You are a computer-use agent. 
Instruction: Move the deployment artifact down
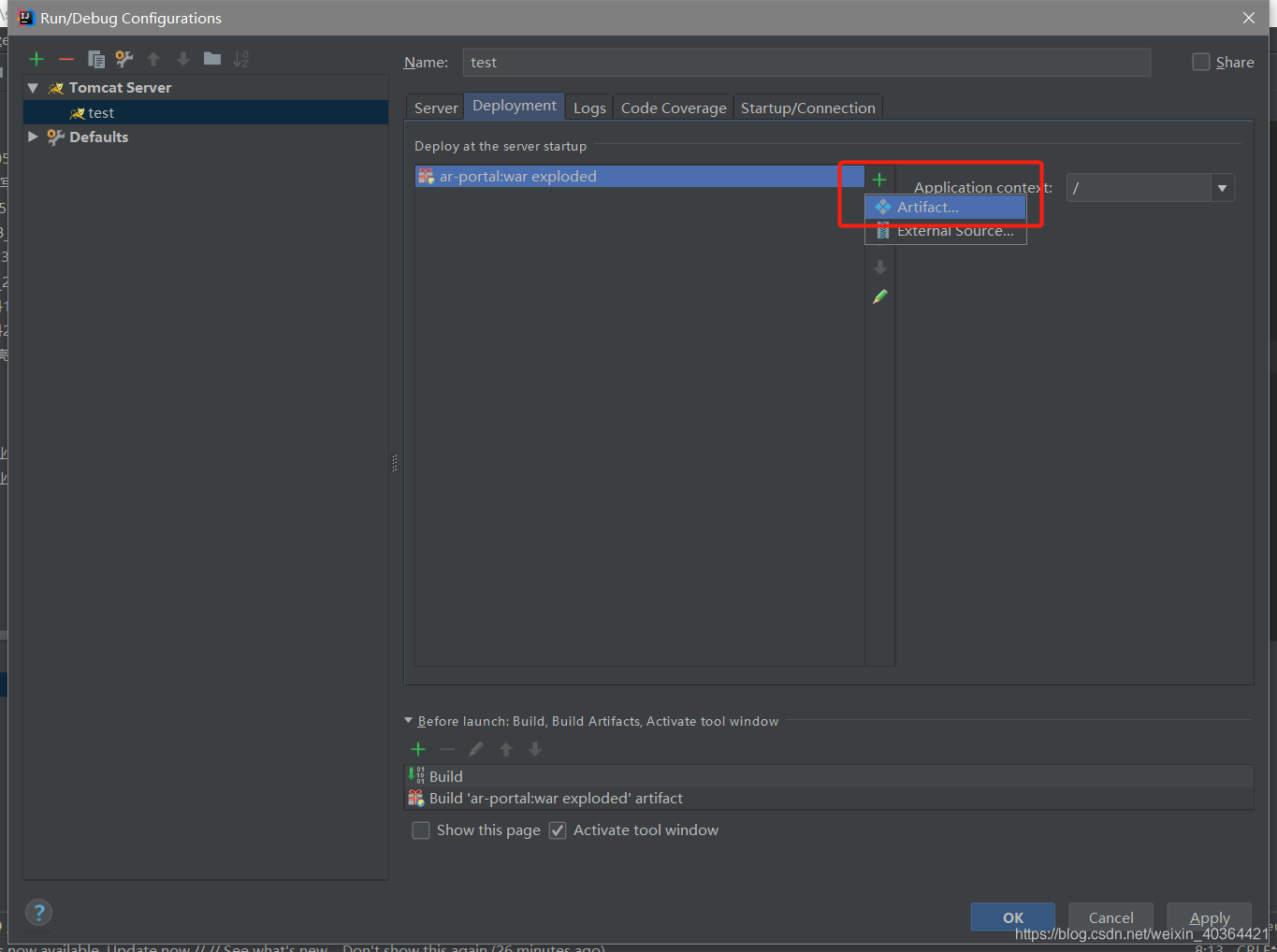tap(879, 267)
